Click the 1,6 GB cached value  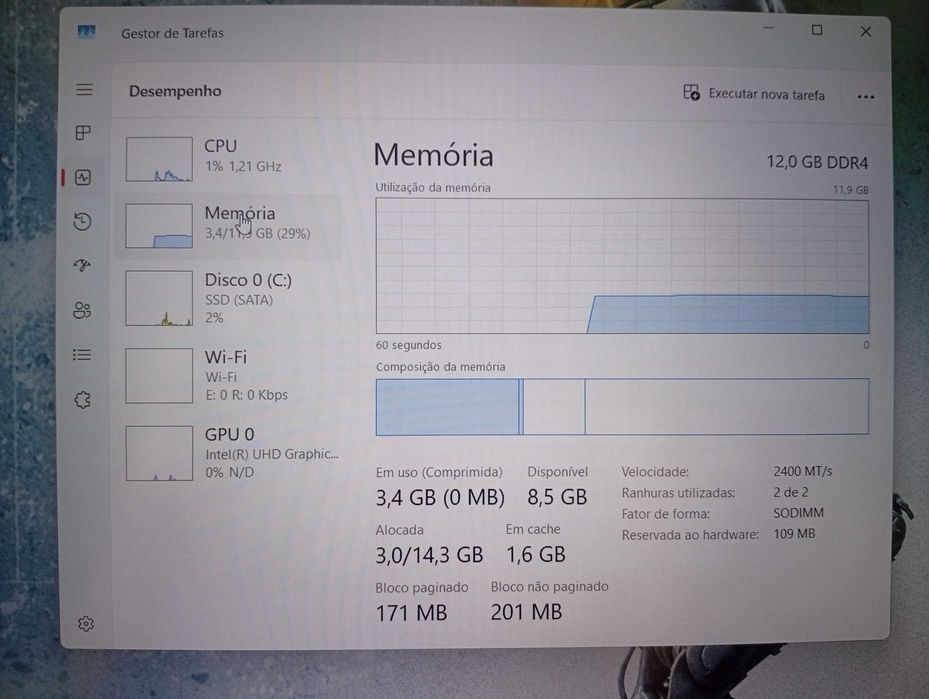click(x=536, y=554)
